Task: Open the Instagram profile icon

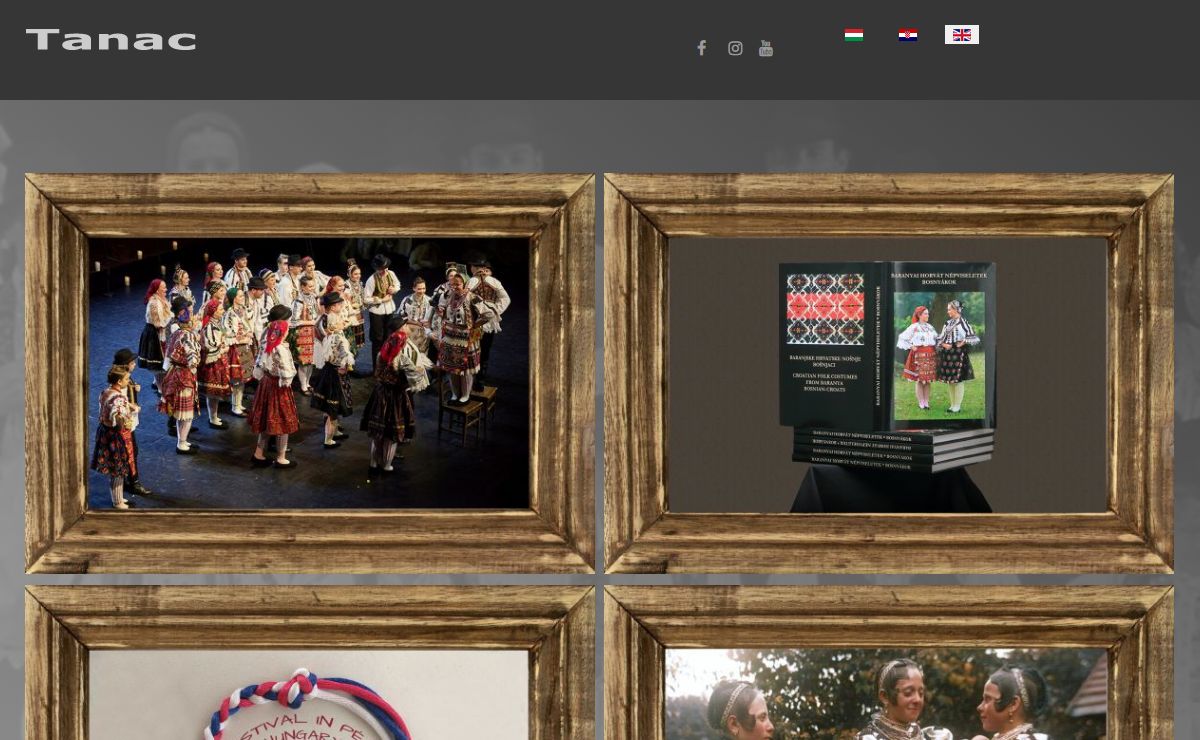Action: pos(735,48)
